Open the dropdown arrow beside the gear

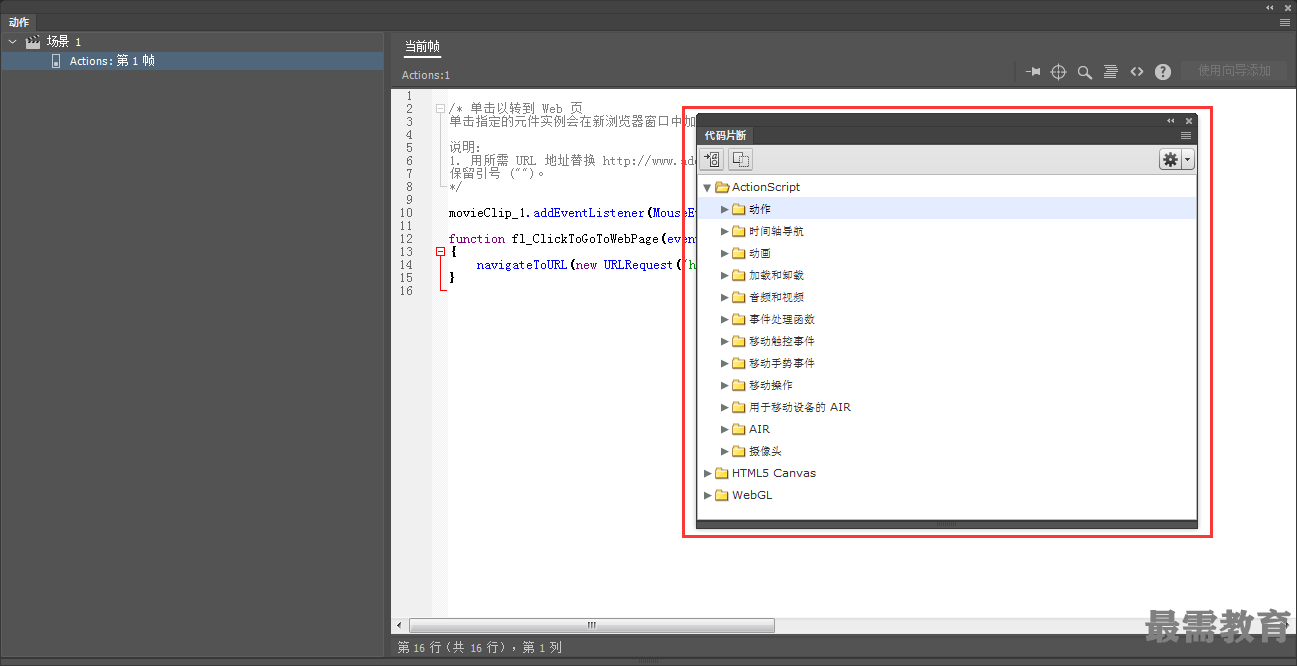click(1188, 159)
